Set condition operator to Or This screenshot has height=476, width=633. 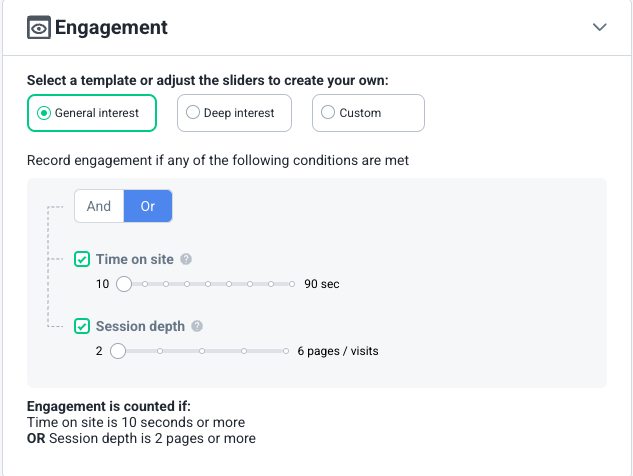(148, 206)
